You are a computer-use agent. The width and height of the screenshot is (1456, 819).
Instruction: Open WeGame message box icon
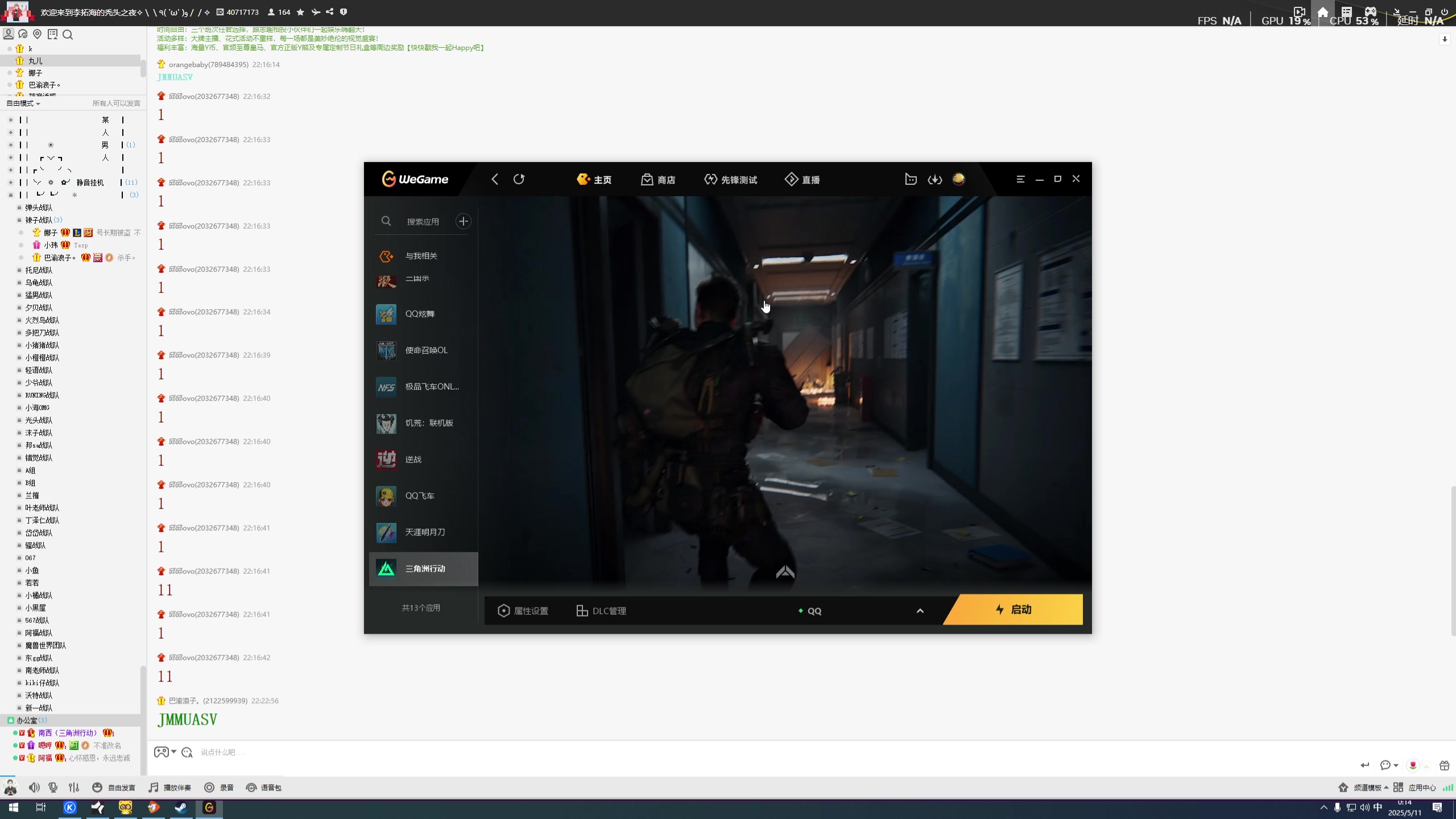[x=911, y=179]
